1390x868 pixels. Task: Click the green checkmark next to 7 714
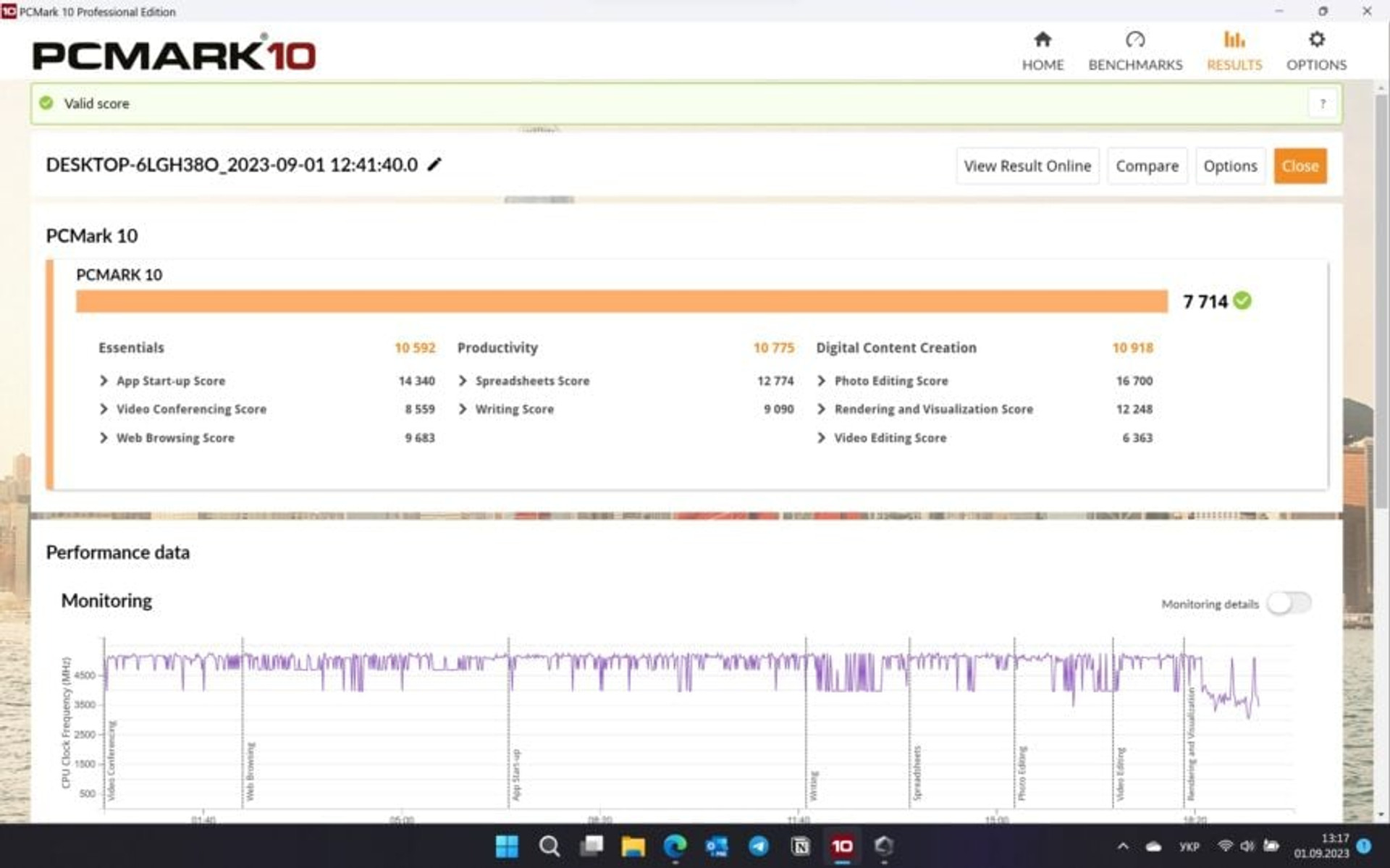tap(1242, 300)
